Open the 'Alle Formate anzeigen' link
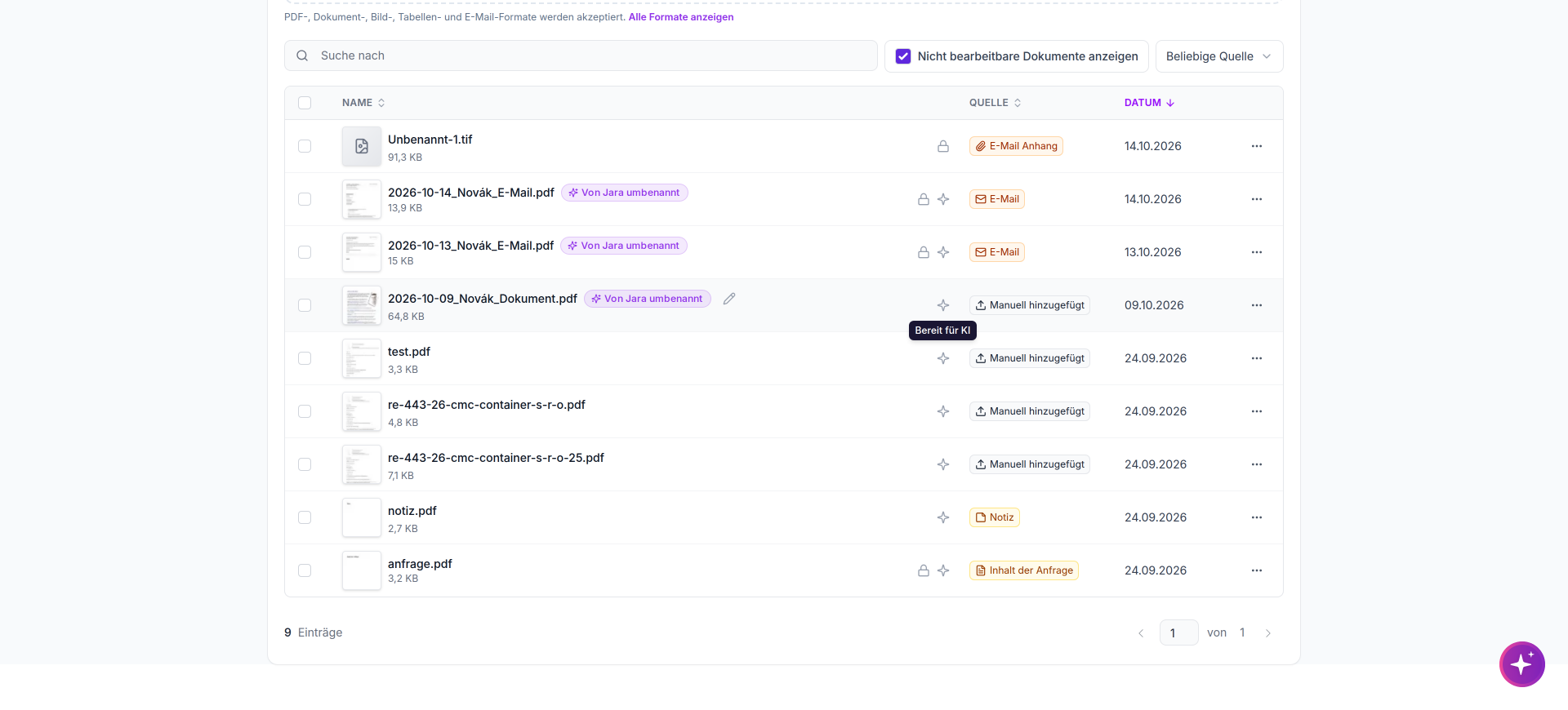The image size is (1568, 710). tap(681, 17)
